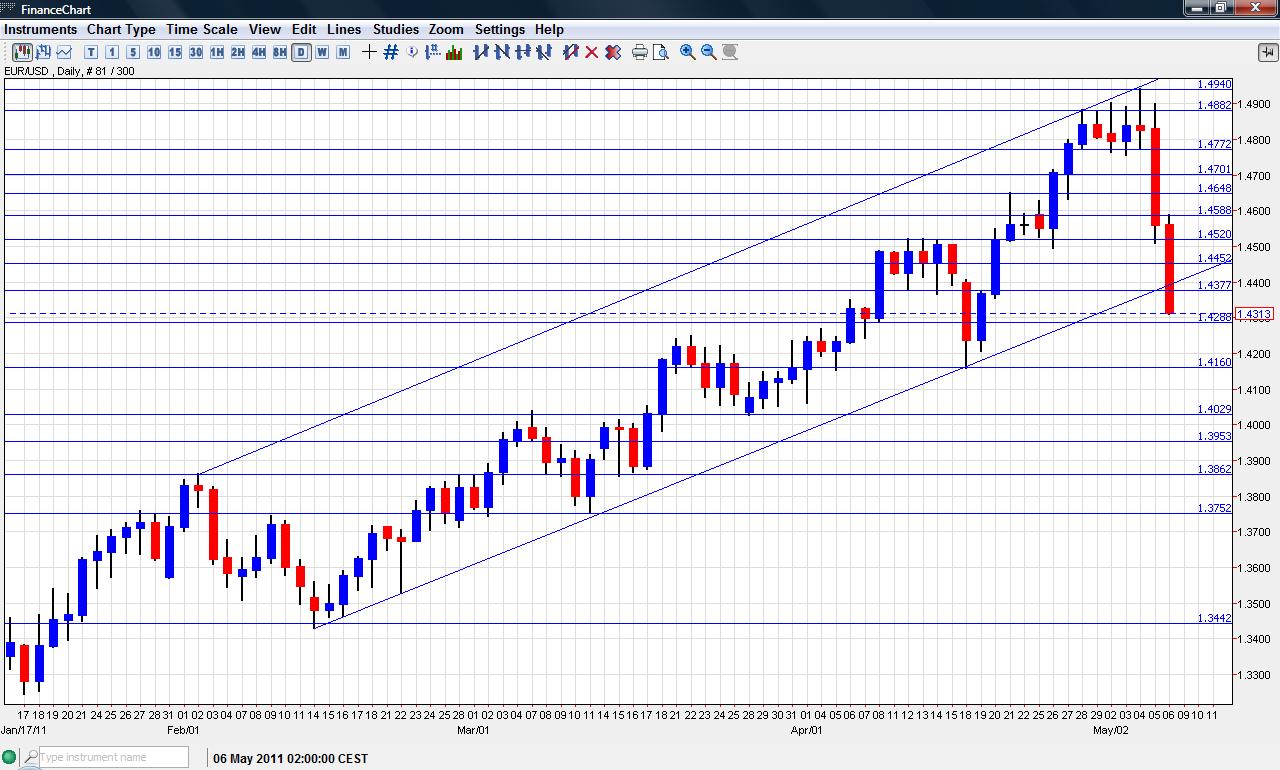Open the print preview icon
This screenshot has width=1280, height=770.
coord(661,52)
